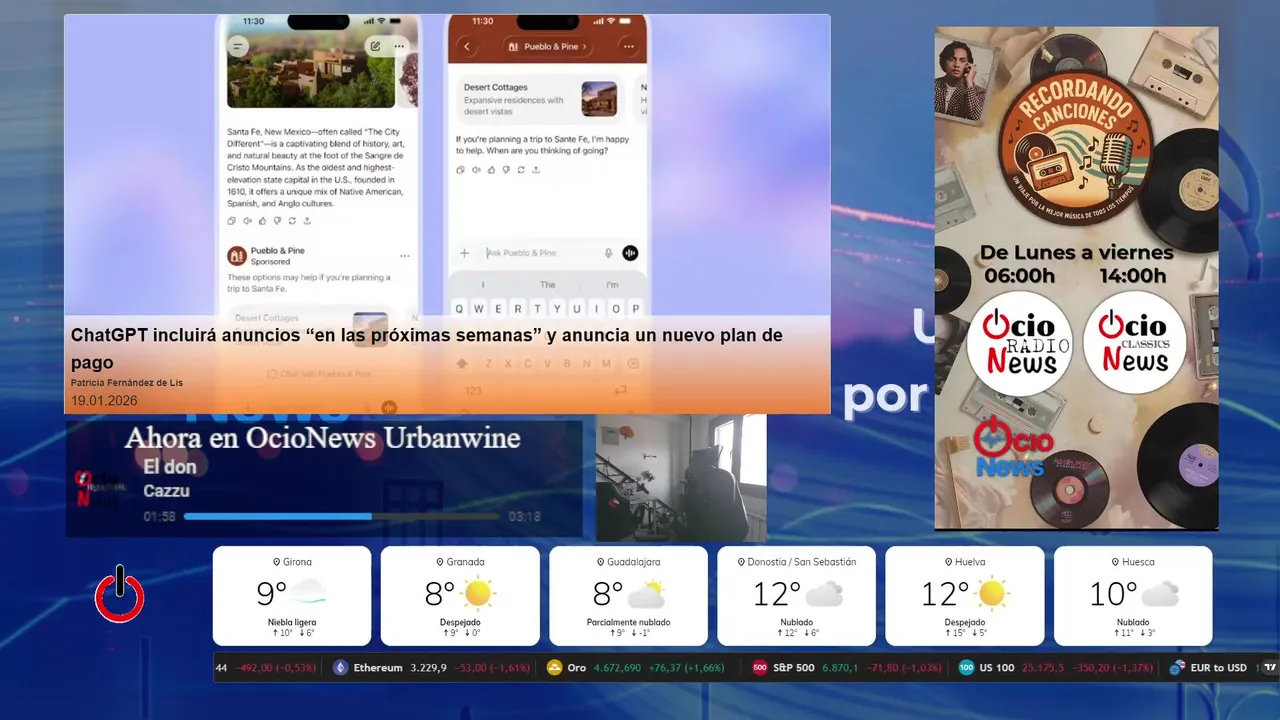Click the artist name Cazzu
This screenshot has width=1280, height=720.
(166, 491)
